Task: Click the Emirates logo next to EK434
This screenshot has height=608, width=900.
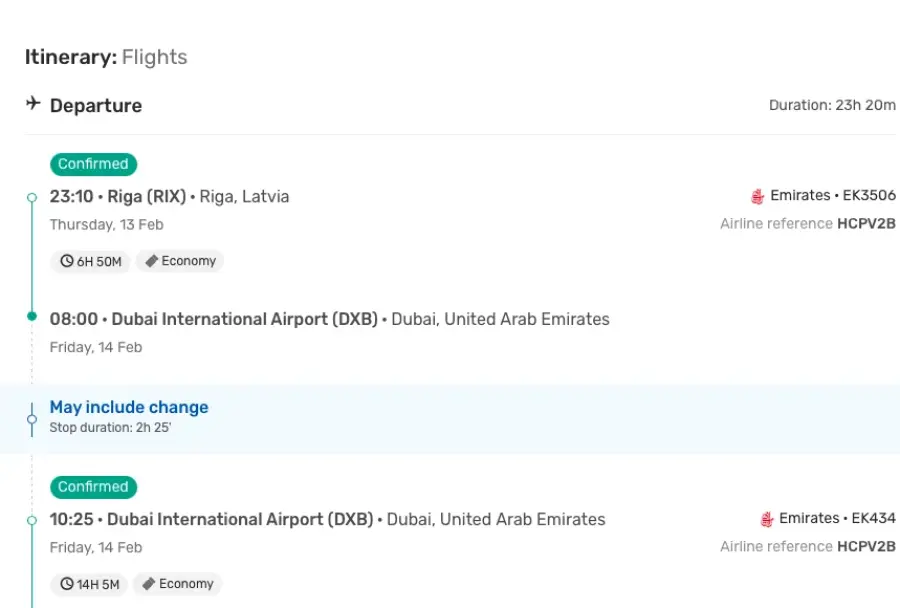Action: (x=767, y=520)
